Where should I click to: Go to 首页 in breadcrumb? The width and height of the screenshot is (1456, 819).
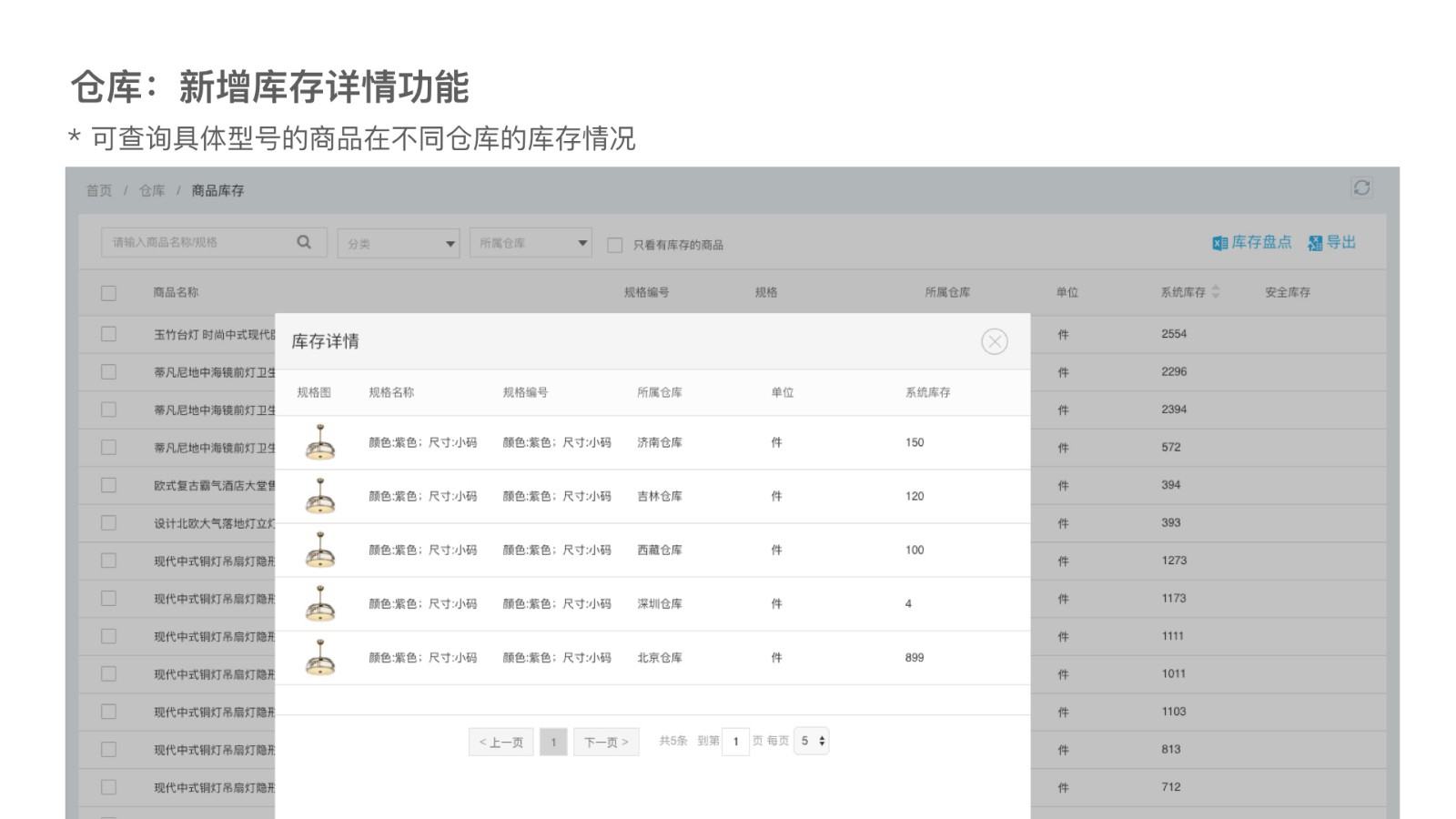coord(99,190)
